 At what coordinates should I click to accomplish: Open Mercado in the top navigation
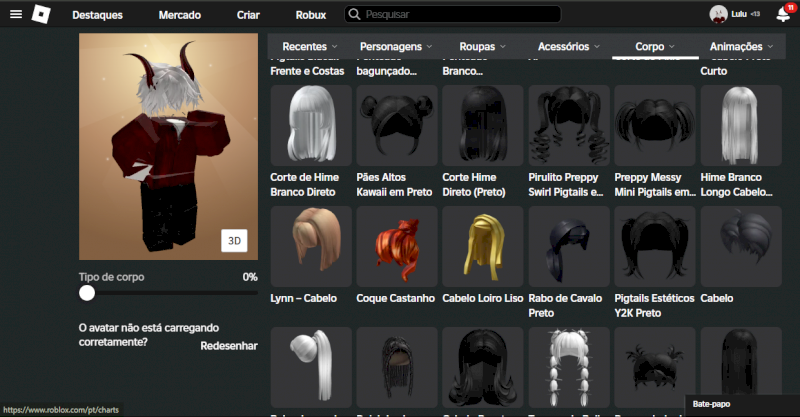(x=180, y=15)
